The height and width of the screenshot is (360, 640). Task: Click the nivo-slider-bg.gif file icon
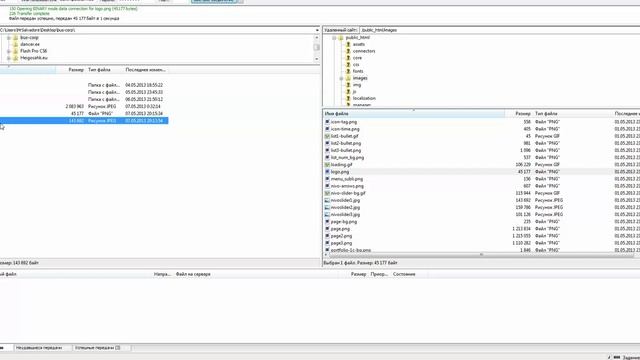point(327,193)
